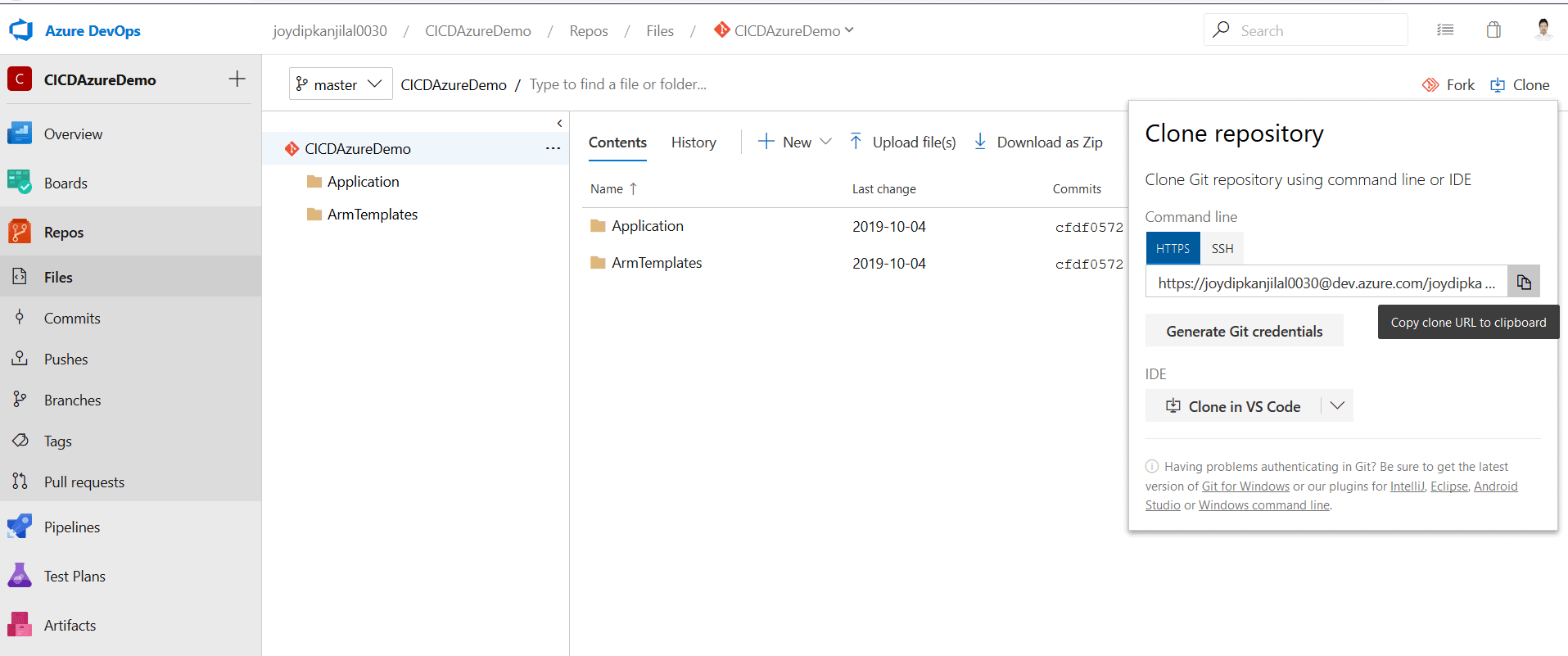The height and width of the screenshot is (656, 1568).
Task: Open the IntelliJ plugin link
Action: point(1407,486)
